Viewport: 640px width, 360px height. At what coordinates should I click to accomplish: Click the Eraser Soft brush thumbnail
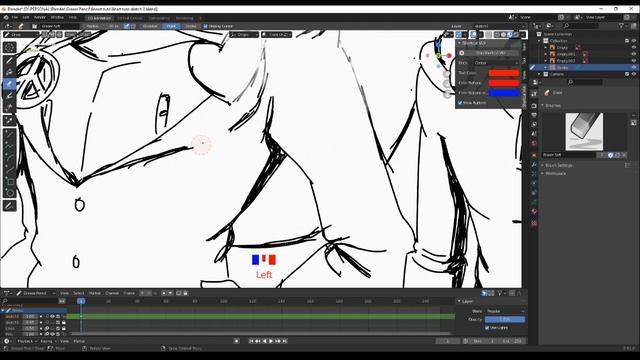584,132
